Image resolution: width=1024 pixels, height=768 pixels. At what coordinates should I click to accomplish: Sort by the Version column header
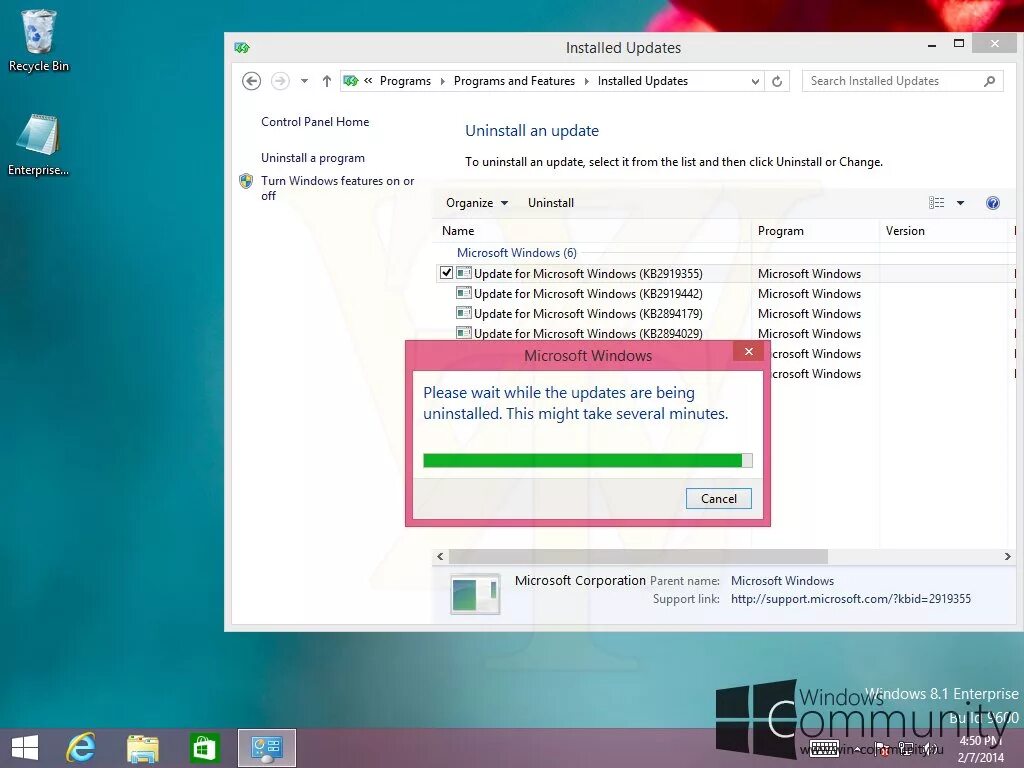tap(944, 231)
